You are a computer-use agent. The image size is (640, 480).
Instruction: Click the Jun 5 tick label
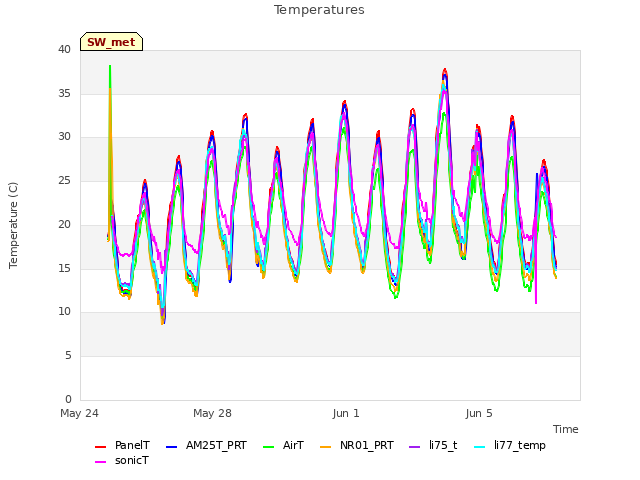(479, 413)
